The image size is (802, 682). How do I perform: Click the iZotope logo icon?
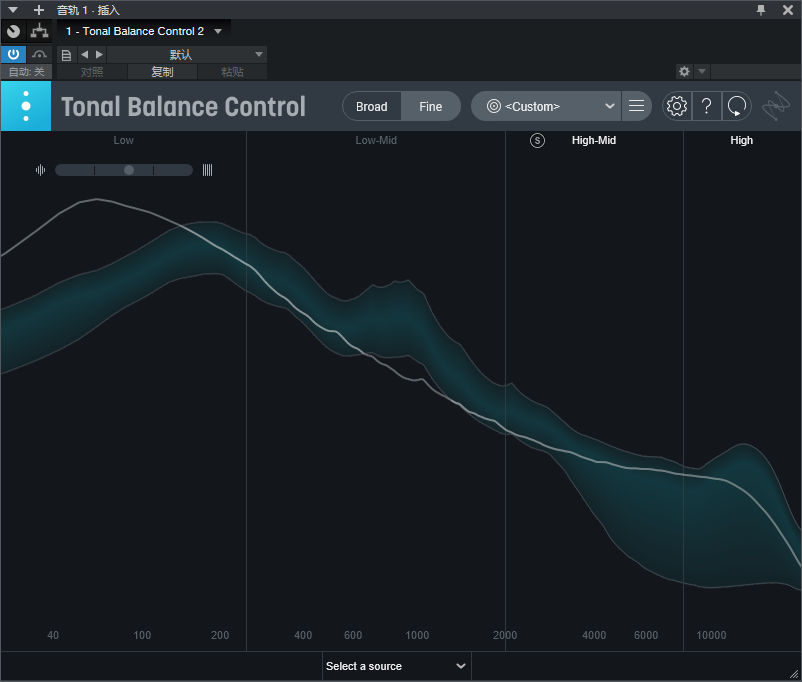776,106
